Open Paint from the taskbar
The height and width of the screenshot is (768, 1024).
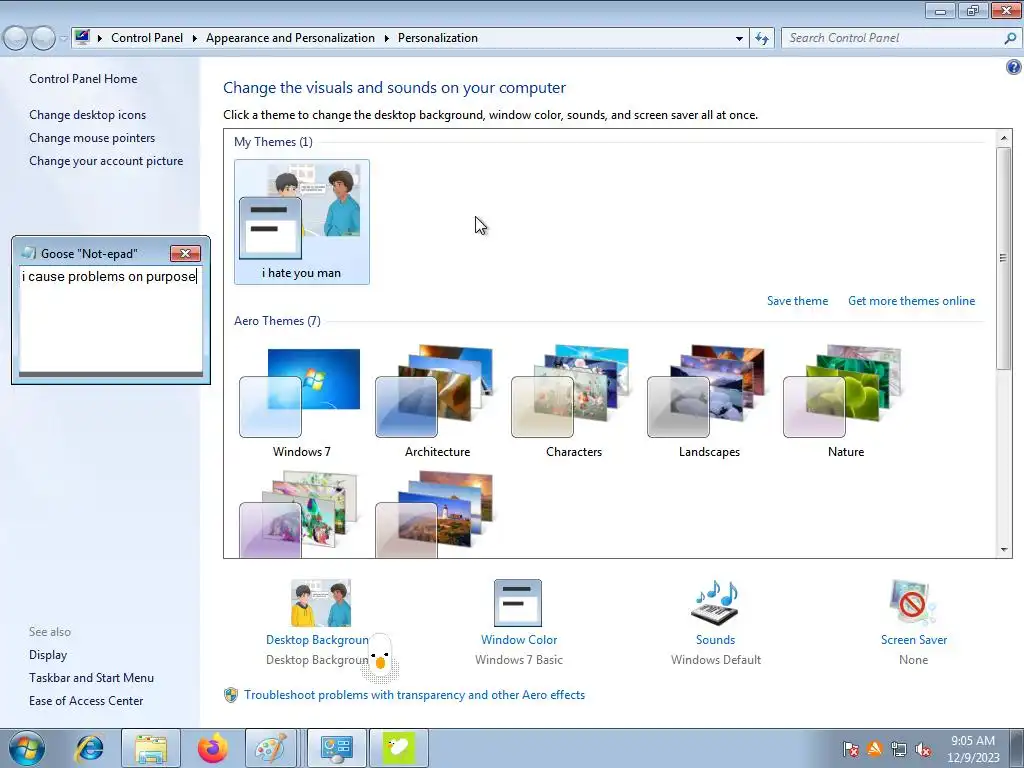(271, 748)
